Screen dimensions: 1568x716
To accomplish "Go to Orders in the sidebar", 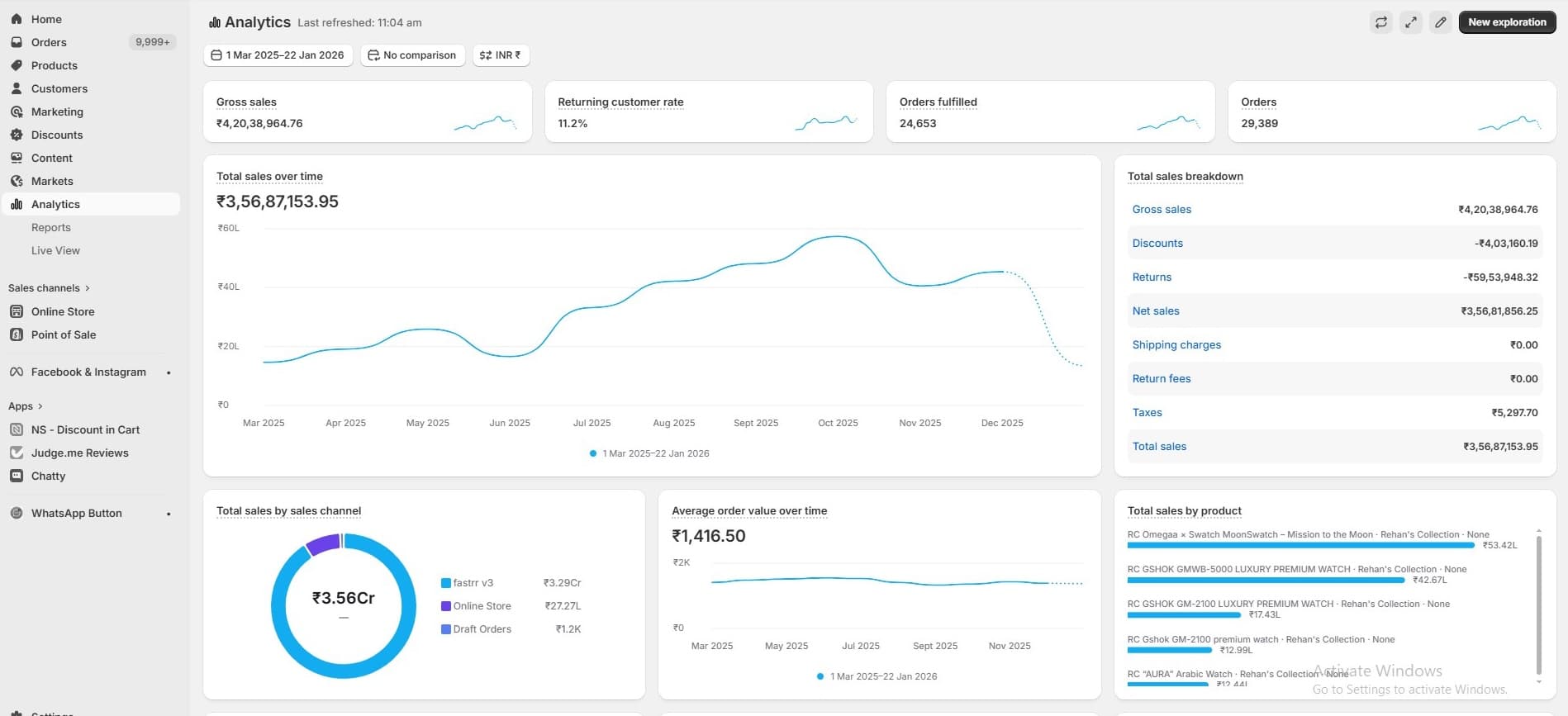I will pos(49,42).
